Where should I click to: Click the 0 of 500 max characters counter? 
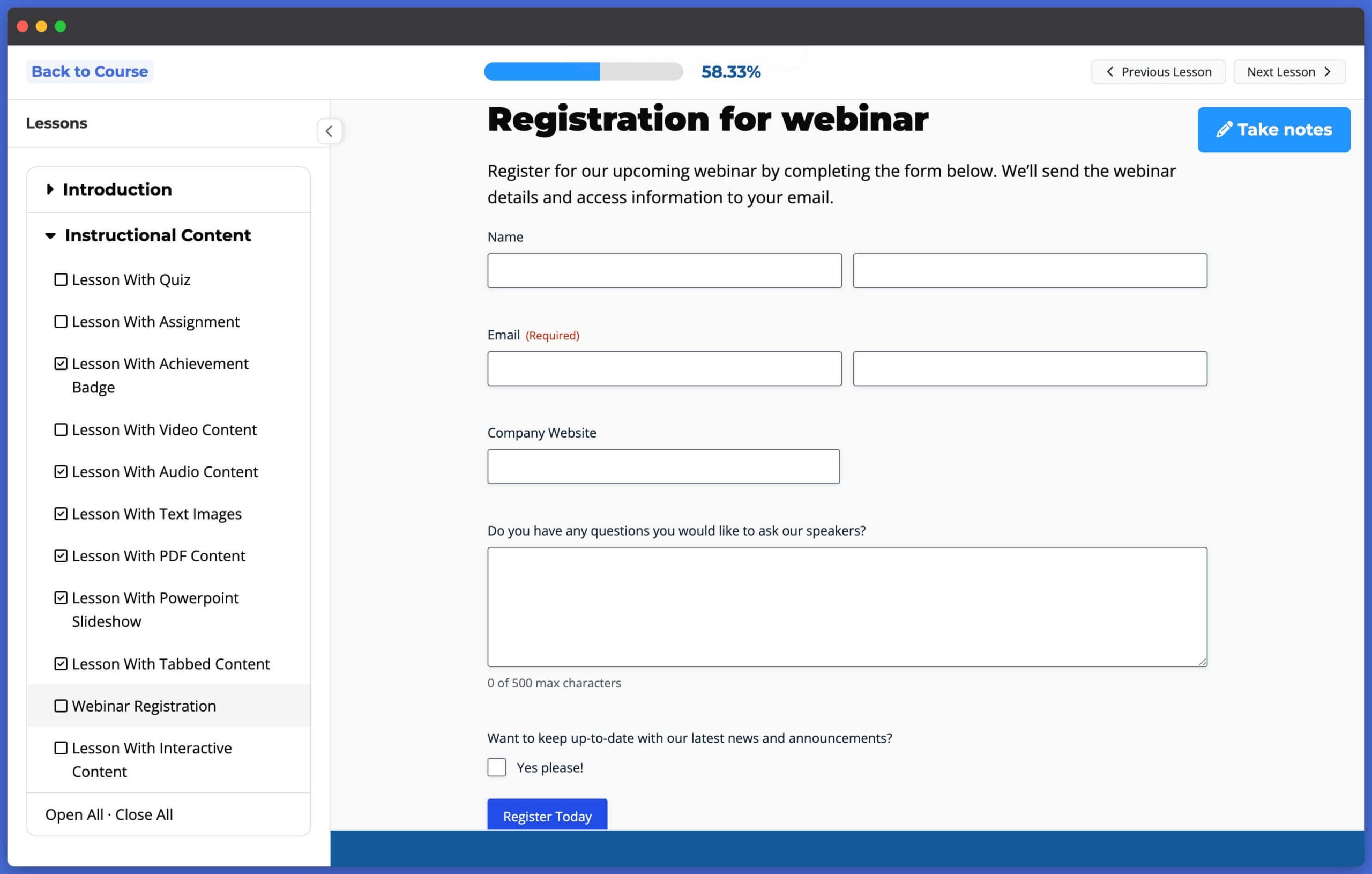pyautogui.click(x=554, y=683)
